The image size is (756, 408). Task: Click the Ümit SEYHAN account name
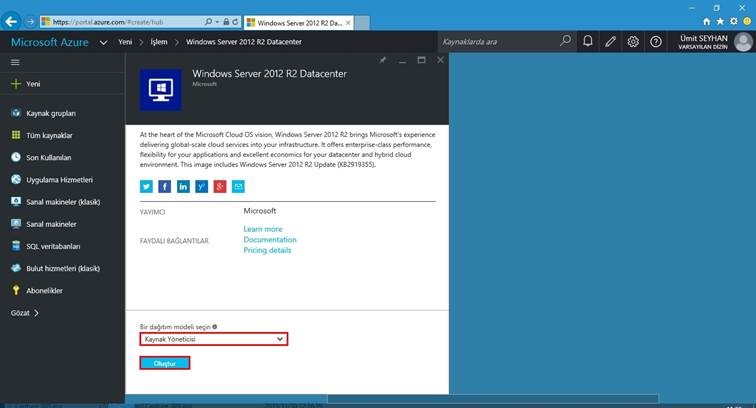point(703,38)
